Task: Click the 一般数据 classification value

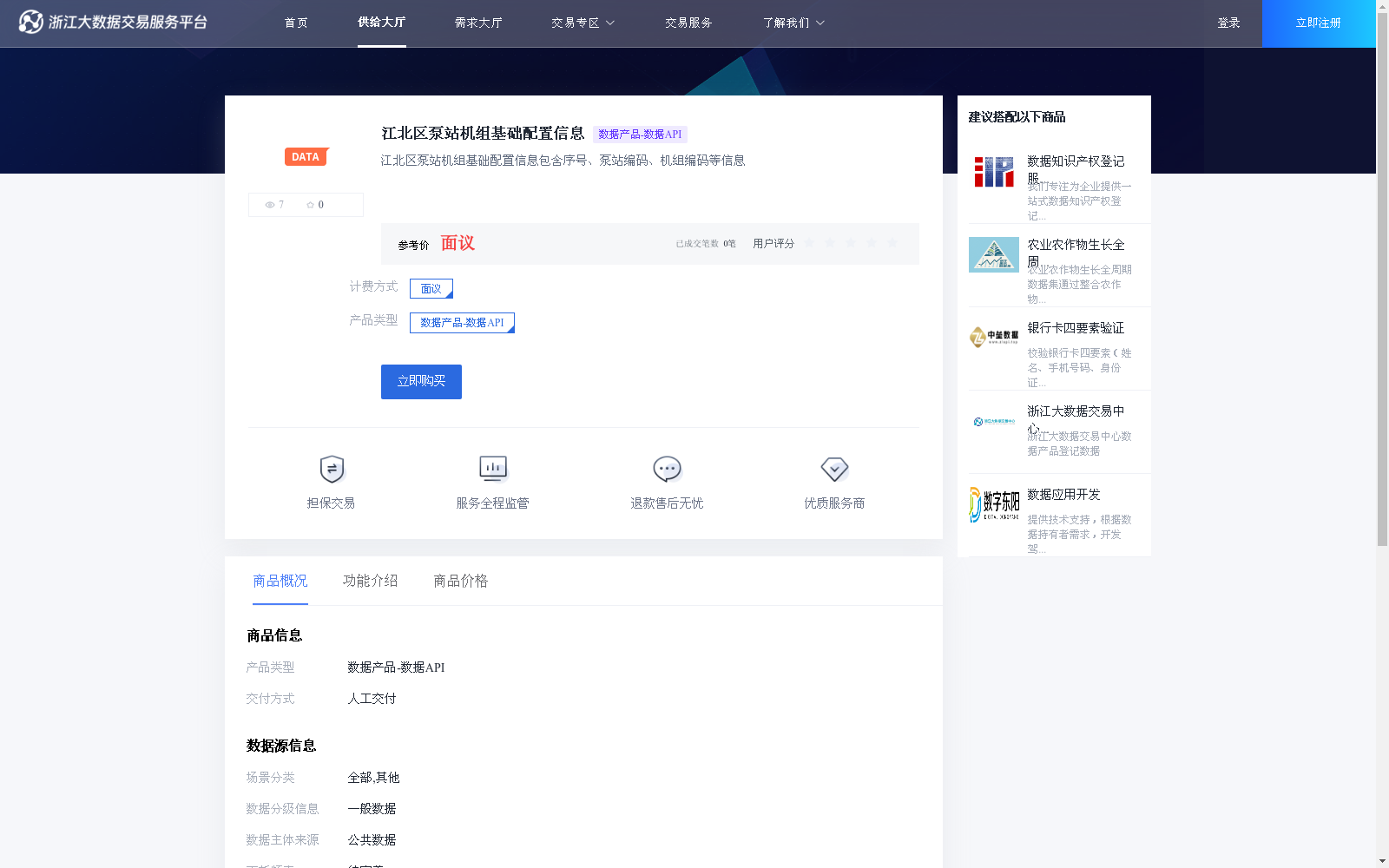Action: pos(372,809)
